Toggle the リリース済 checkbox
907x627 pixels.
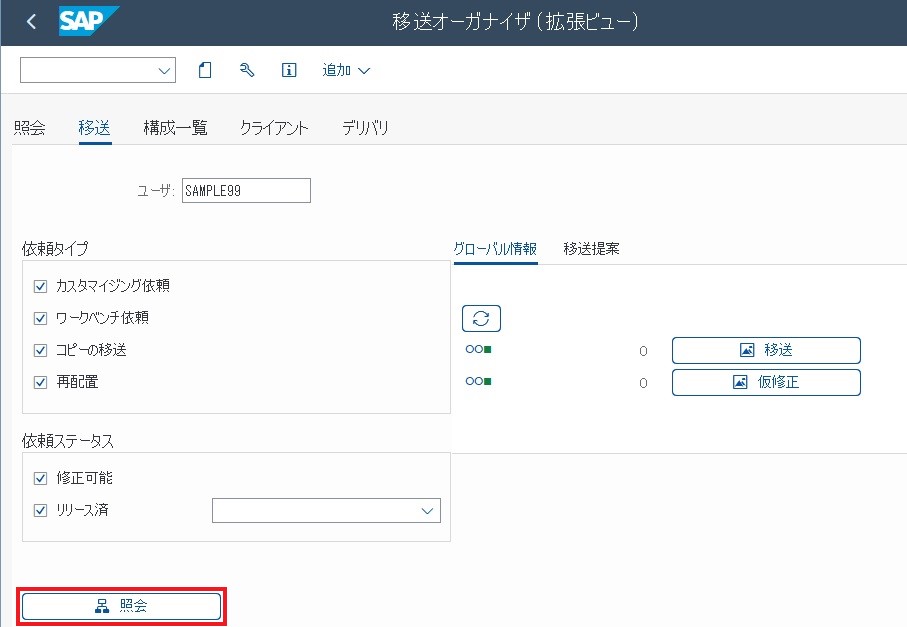[x=41, y=510]
